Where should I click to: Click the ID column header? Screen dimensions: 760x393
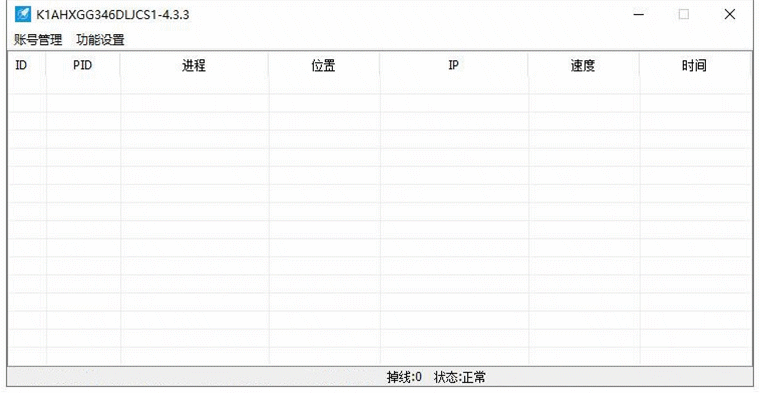[27, 65]
